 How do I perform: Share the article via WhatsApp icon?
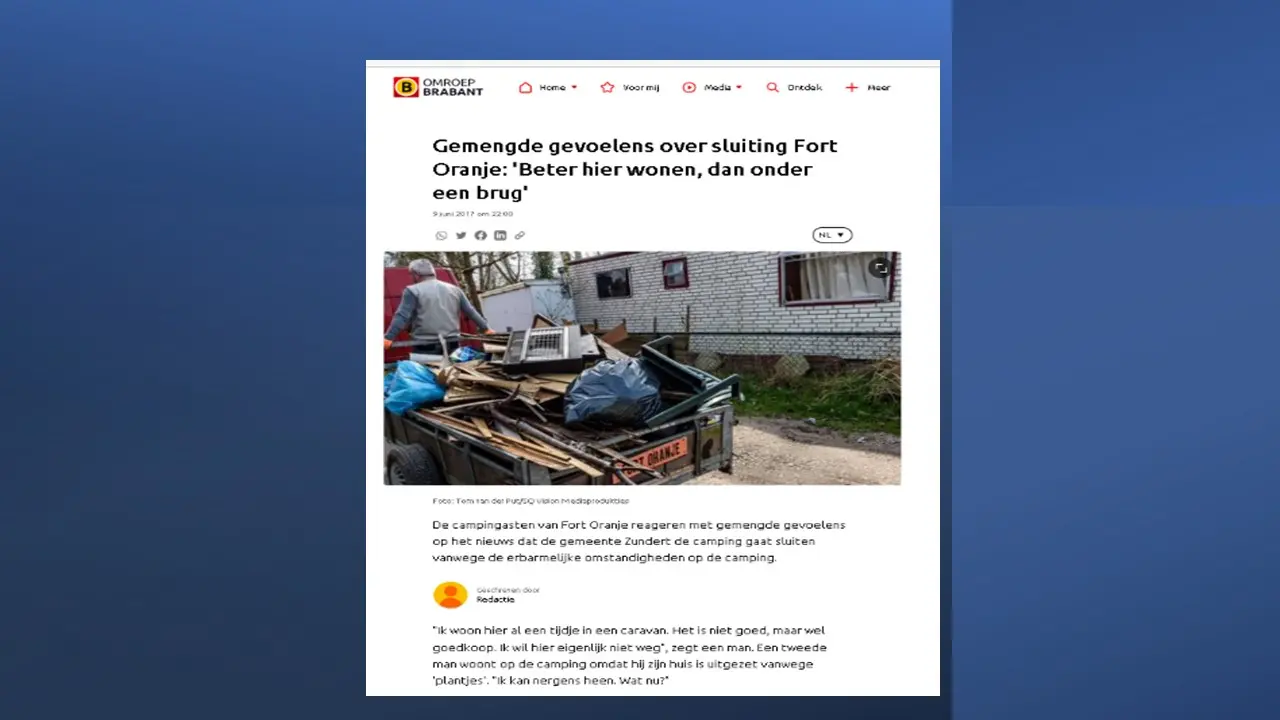point(441,236)
